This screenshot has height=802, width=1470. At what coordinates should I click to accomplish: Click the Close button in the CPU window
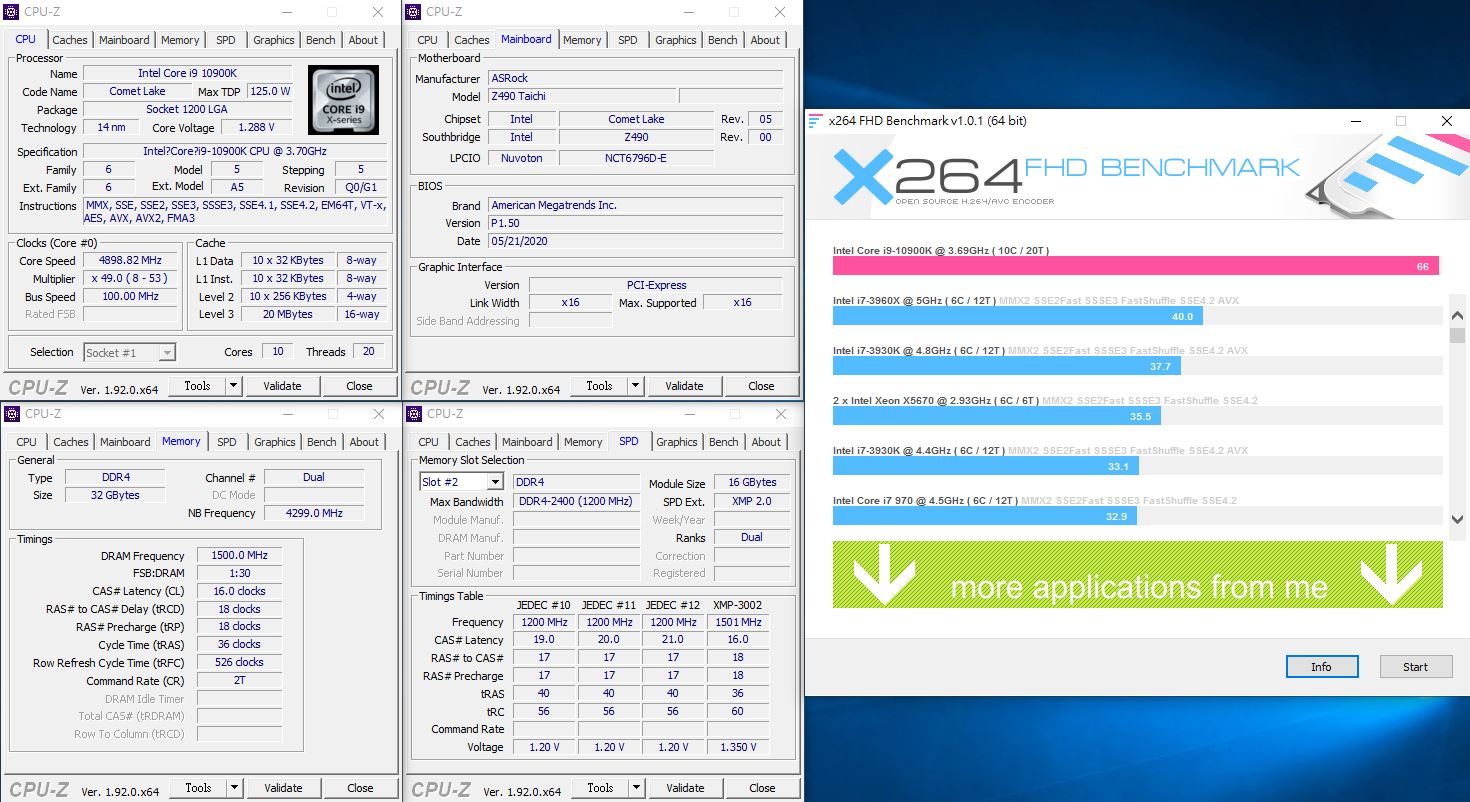click(x=359, y=386)
